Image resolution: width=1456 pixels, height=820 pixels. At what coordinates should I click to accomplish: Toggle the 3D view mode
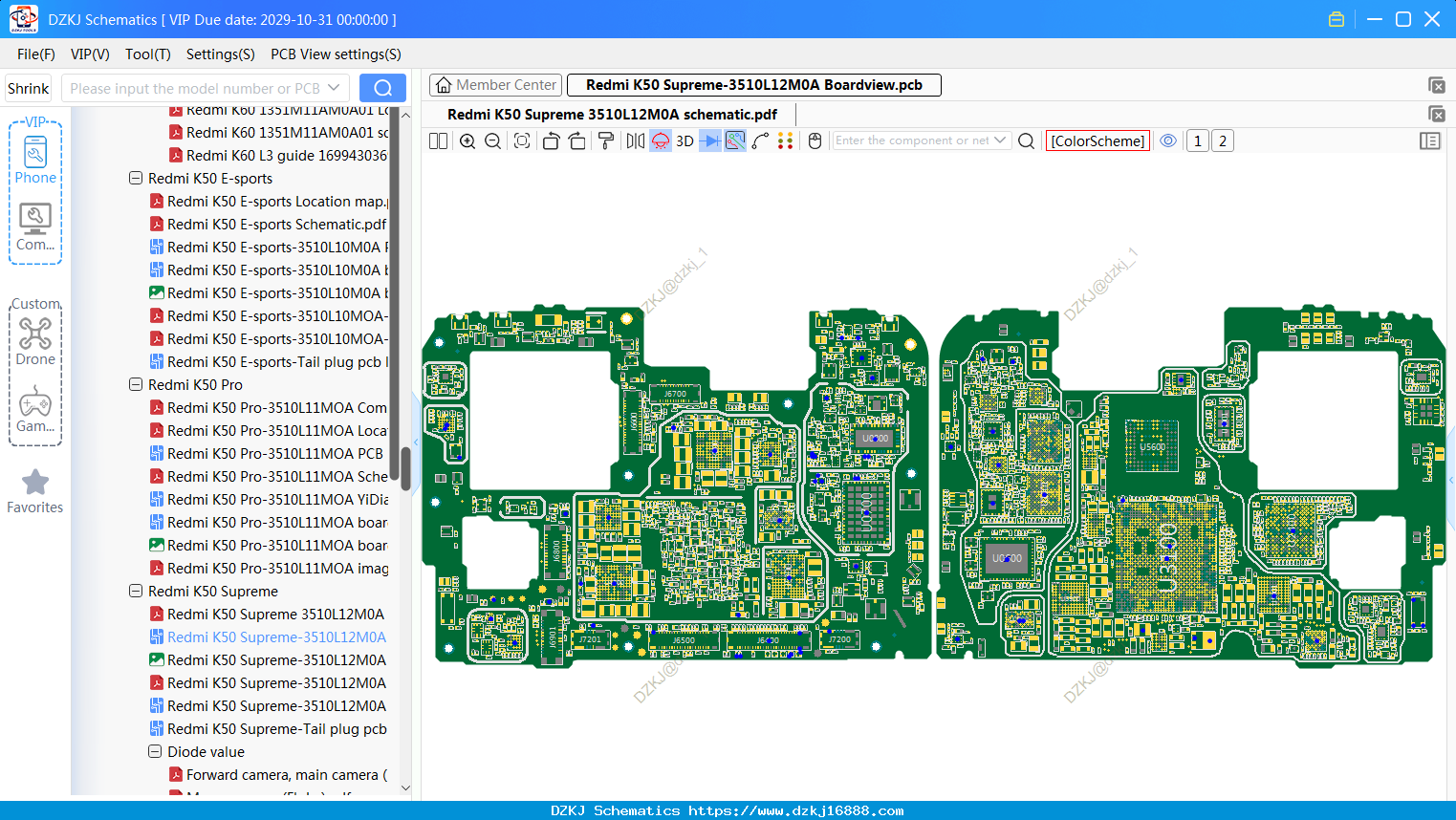coord(685,141)
